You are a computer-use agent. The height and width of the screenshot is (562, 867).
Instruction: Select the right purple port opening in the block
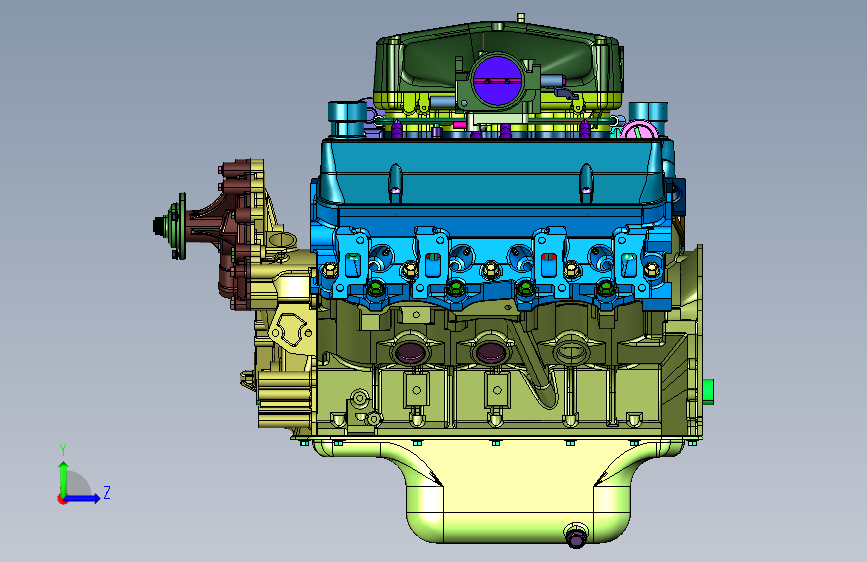pos(490,352)
